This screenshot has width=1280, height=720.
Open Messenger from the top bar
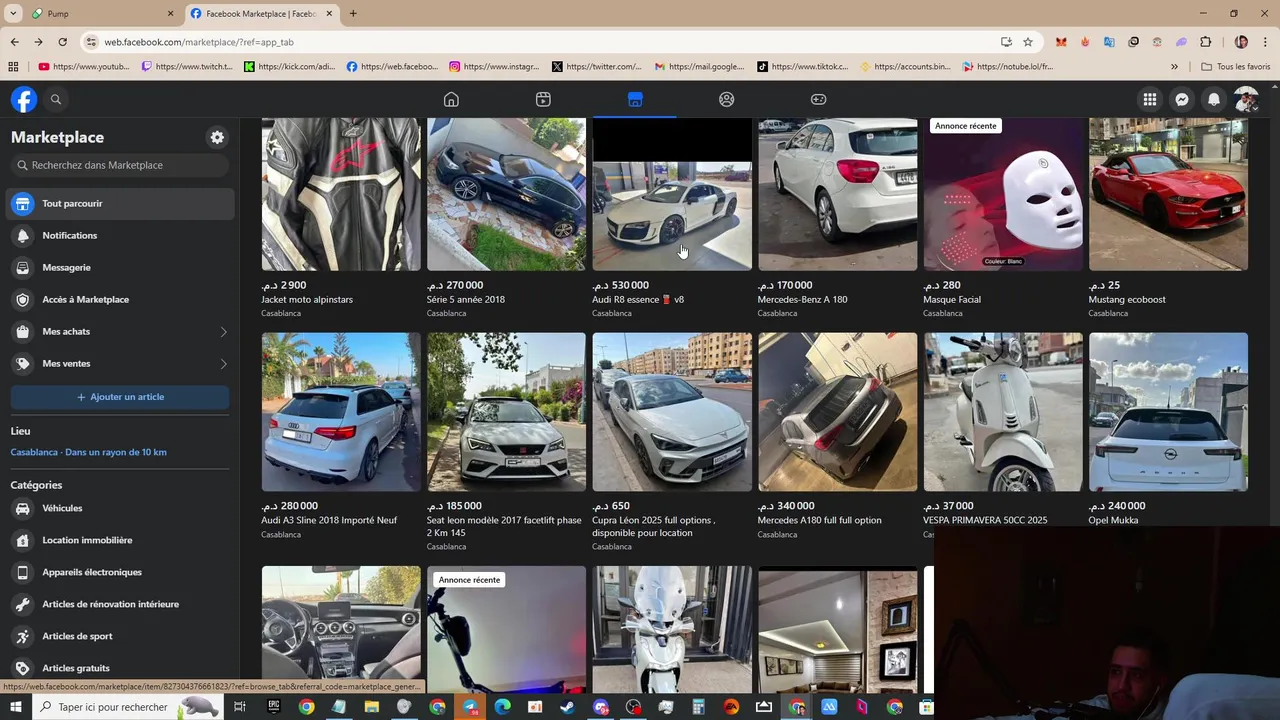pyautogui.click(x=1182, y=99)
